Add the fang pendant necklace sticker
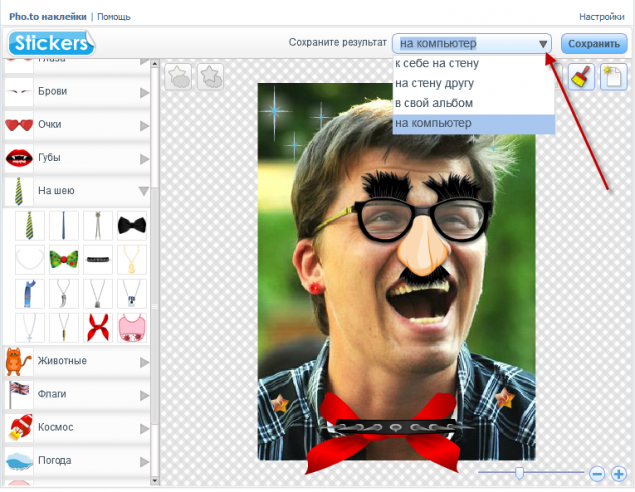Image resolution: width=635 pixels, height=492 pixels. pos(64,293)
